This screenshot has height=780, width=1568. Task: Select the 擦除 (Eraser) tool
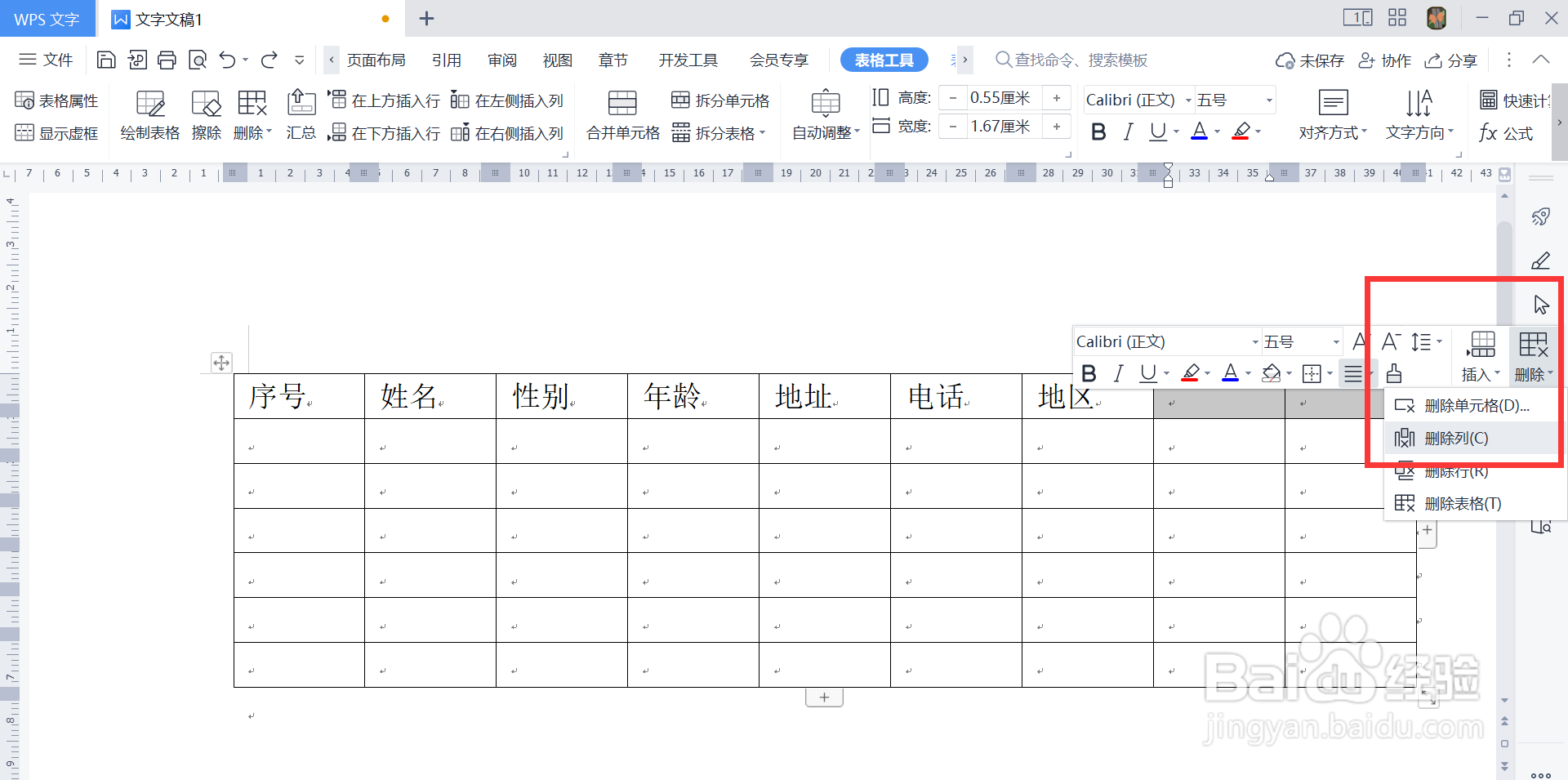tap(205, 113)
